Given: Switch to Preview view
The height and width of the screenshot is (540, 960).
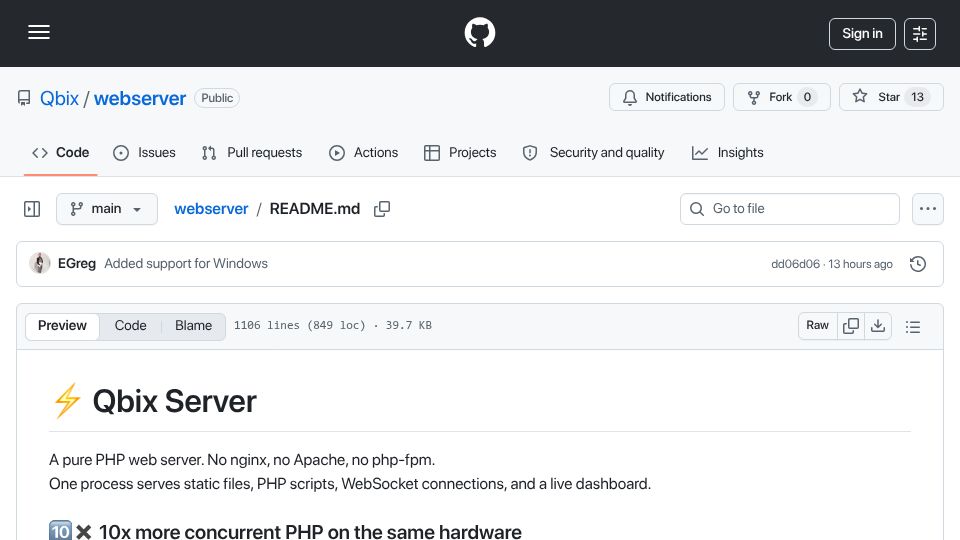Looking at the screenshot, I should point(62,326).
